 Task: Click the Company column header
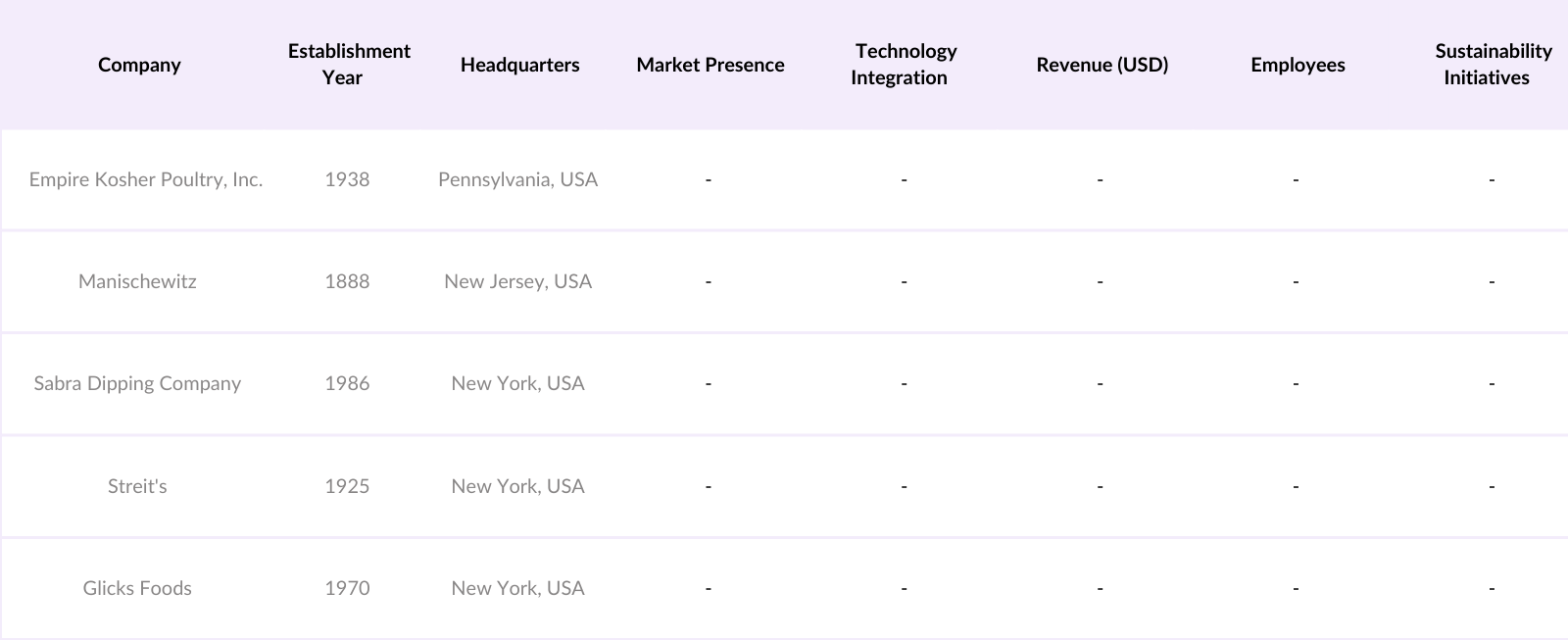tap(139, 65)
